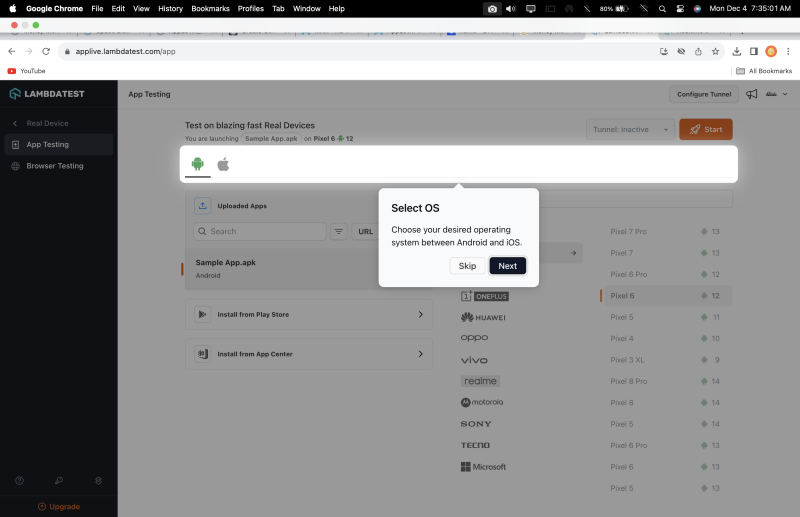Click the Play Store icon
Image resolution: width=800 pixels, height=517 pixels.
pos(203,314)
